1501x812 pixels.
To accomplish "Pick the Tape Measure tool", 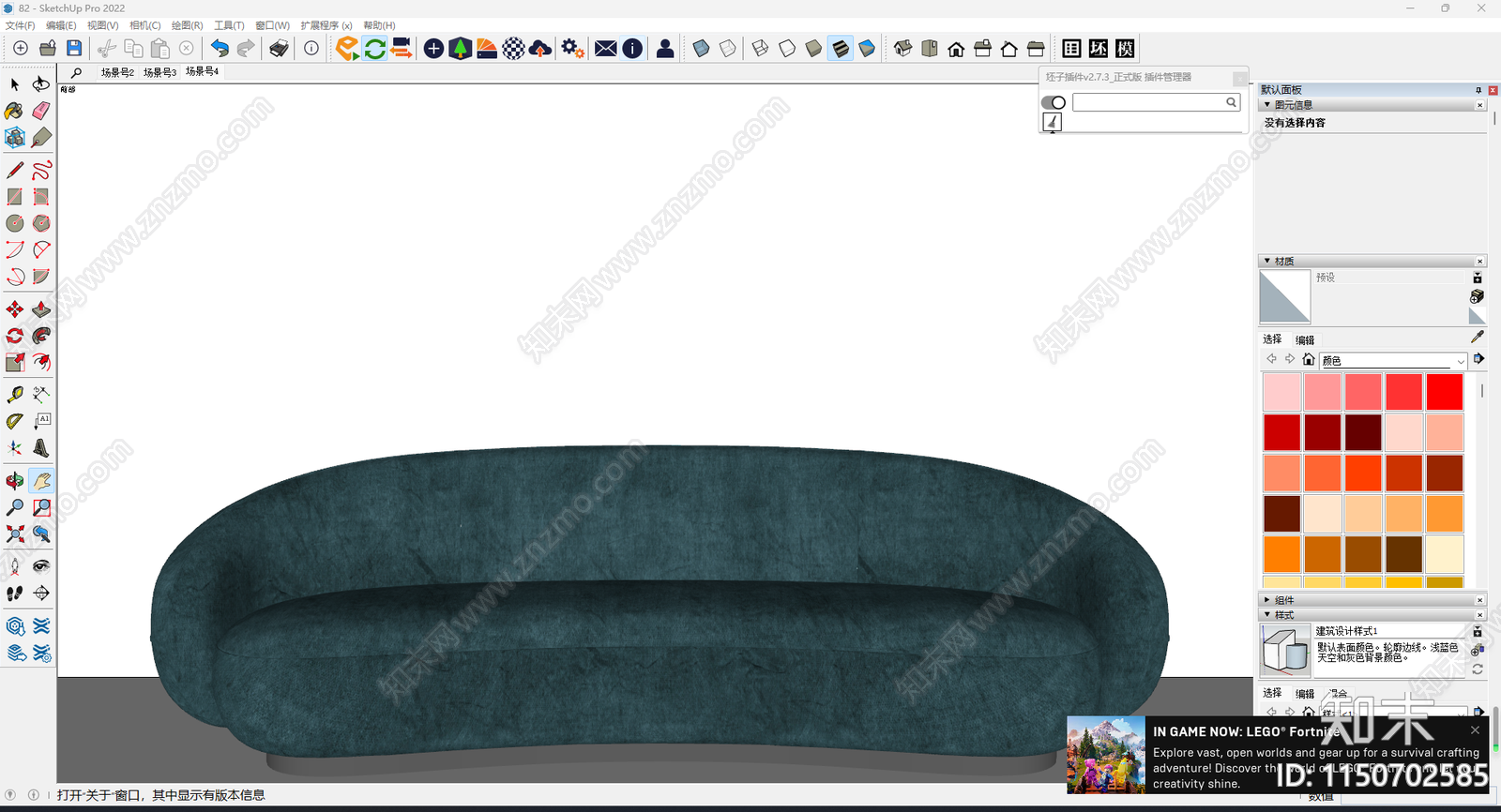I will (15, 395).
